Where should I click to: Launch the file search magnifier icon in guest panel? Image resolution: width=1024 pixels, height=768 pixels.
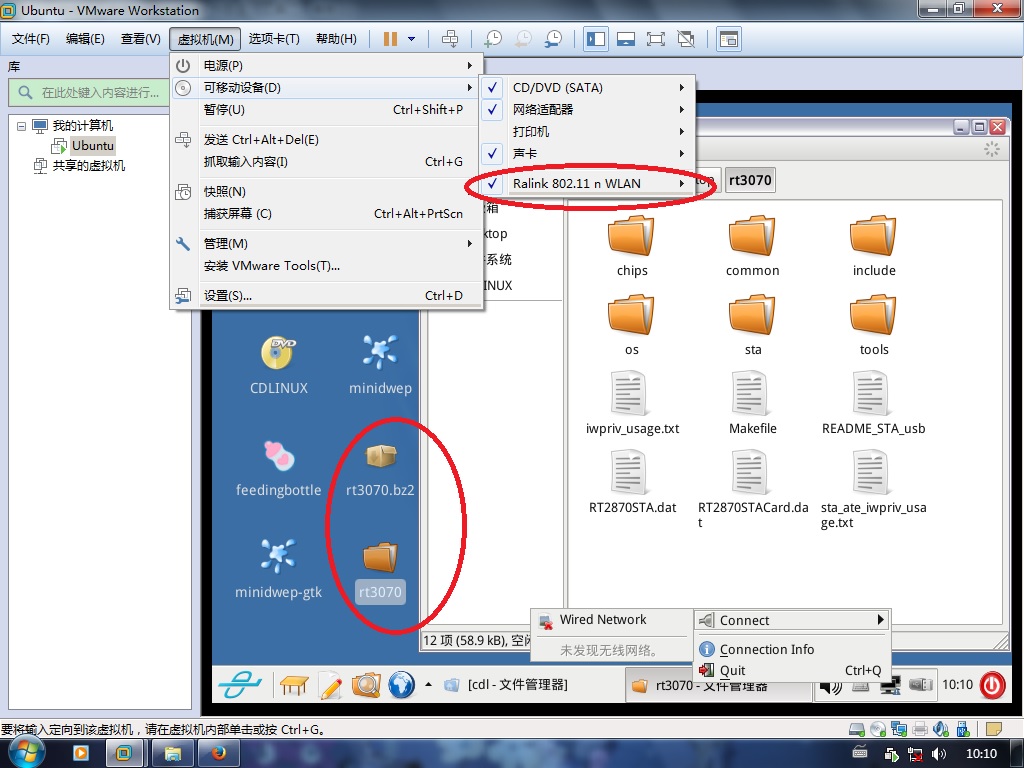coord(366,685)
